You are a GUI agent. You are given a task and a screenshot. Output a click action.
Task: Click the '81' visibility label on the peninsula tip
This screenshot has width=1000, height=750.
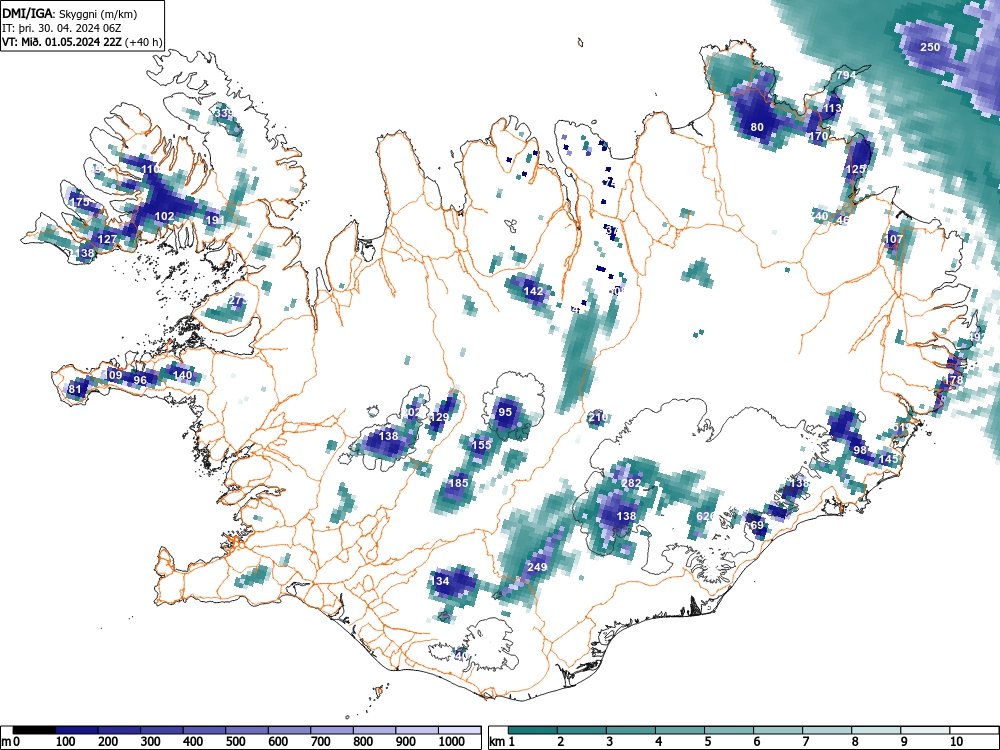75,389
